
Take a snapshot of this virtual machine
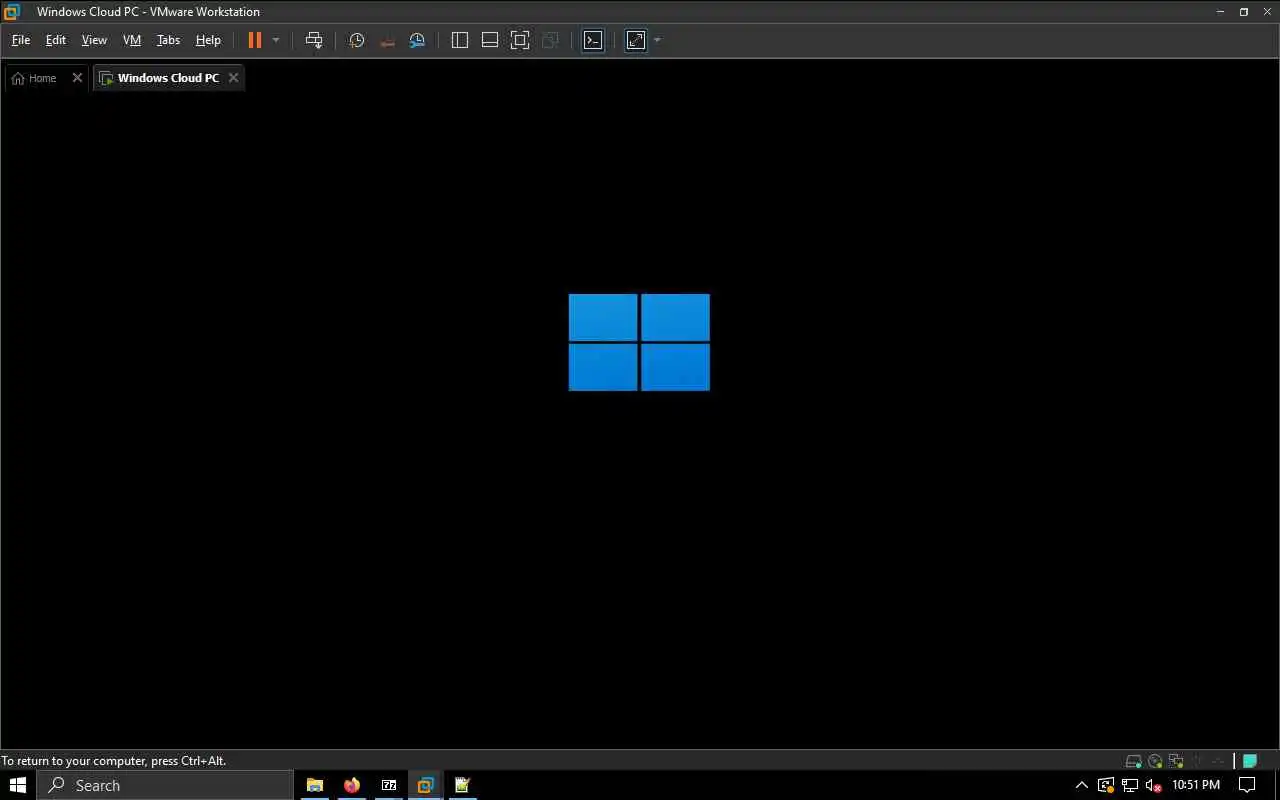coord(356,40)
